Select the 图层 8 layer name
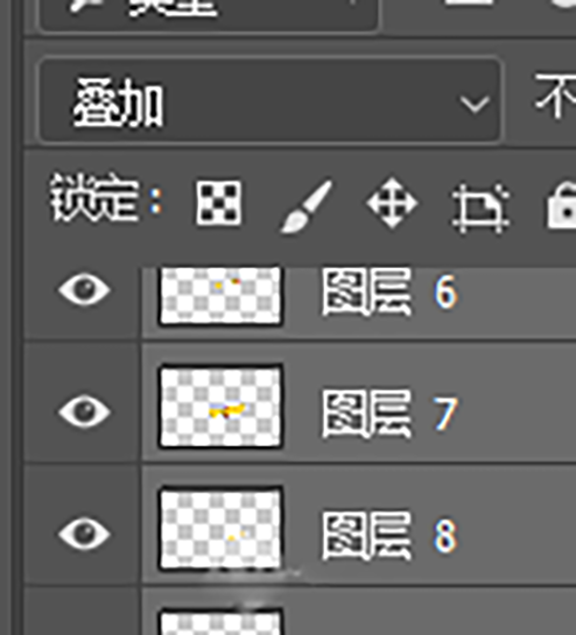The width and height of the screenshot is (576, 635). point(390,535)
